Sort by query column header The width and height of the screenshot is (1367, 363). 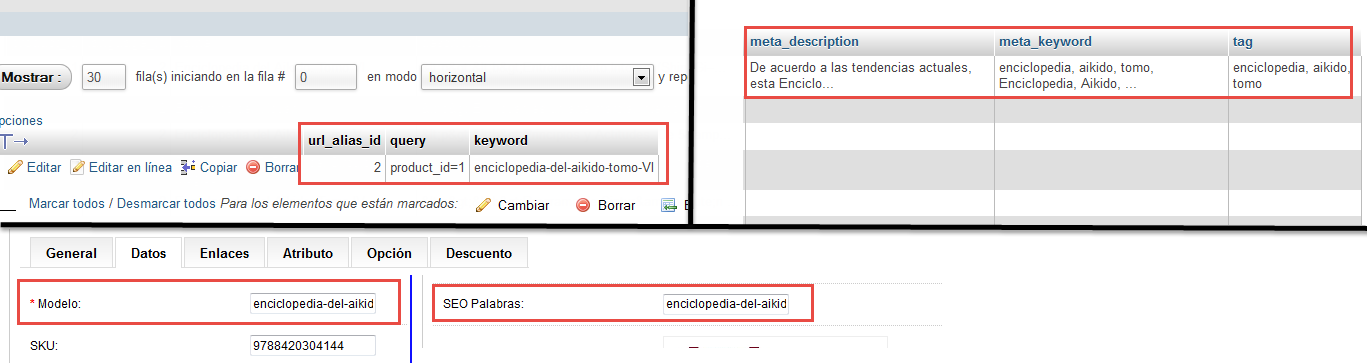coord(407,140)
